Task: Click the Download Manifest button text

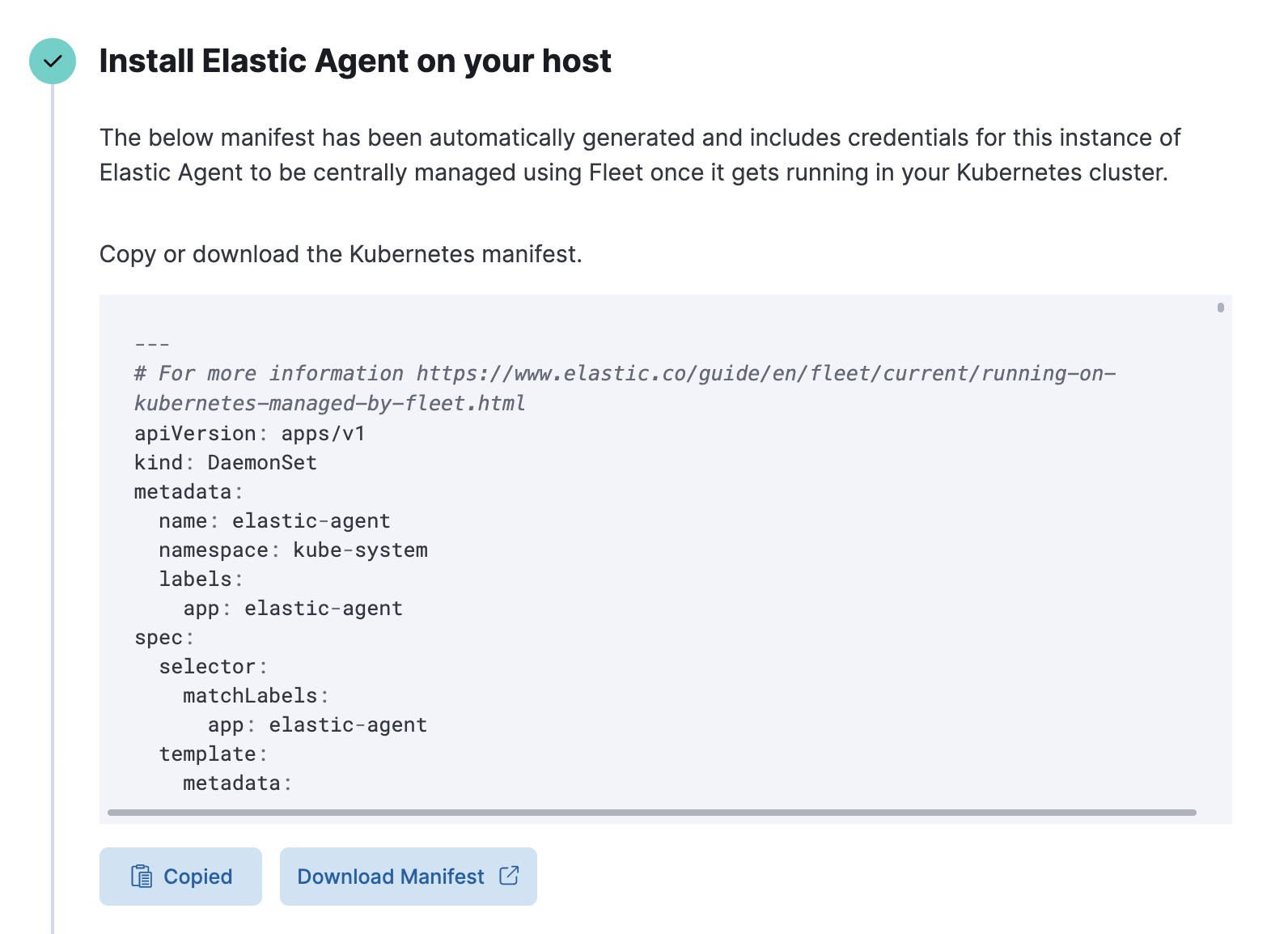Action: [391, 877]
